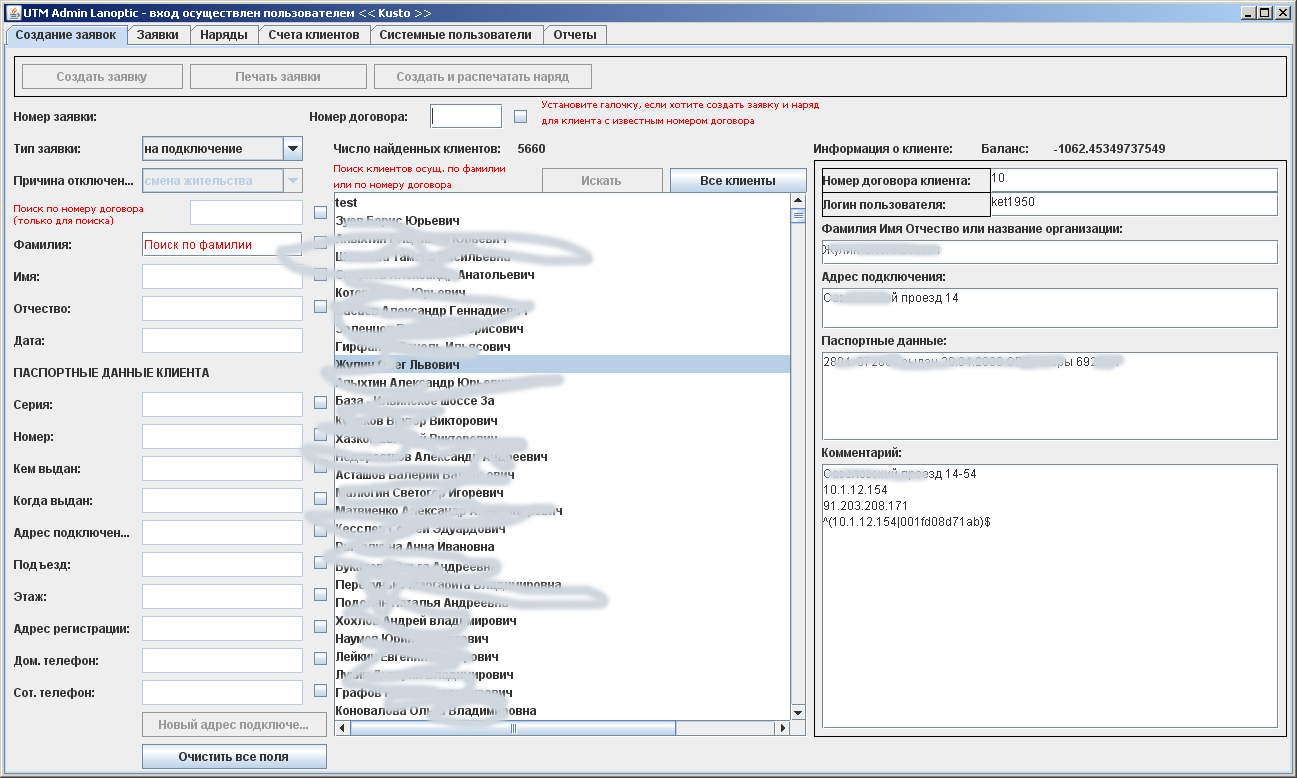Tick the checkbox beside the Серия field
The height and width of the screenshot is (778, 1297).
(x=320, y=402)
